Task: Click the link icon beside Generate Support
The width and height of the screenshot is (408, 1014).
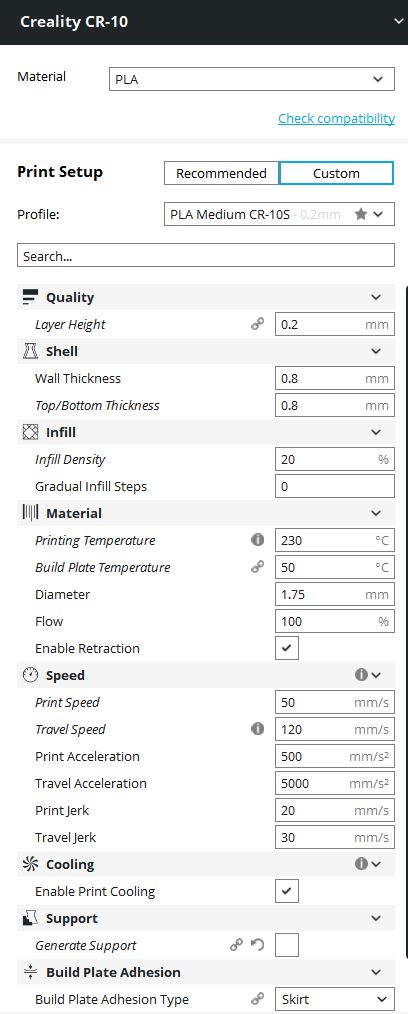Action: [x=237, y=945]
